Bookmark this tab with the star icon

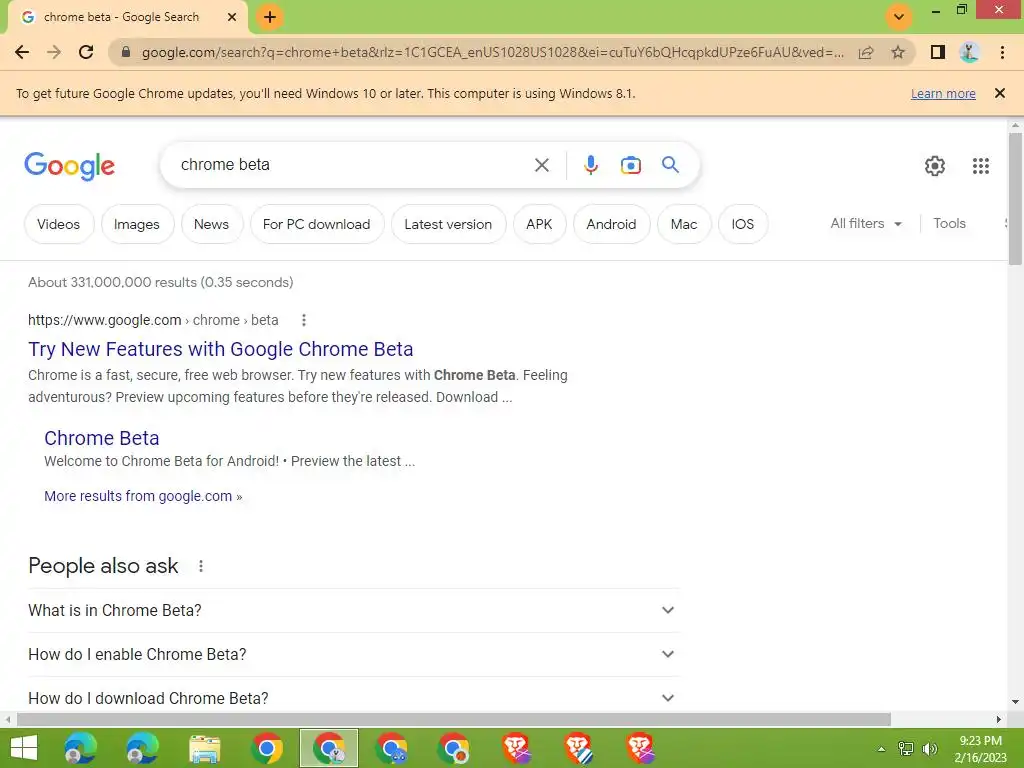click(x=898, y=52)
